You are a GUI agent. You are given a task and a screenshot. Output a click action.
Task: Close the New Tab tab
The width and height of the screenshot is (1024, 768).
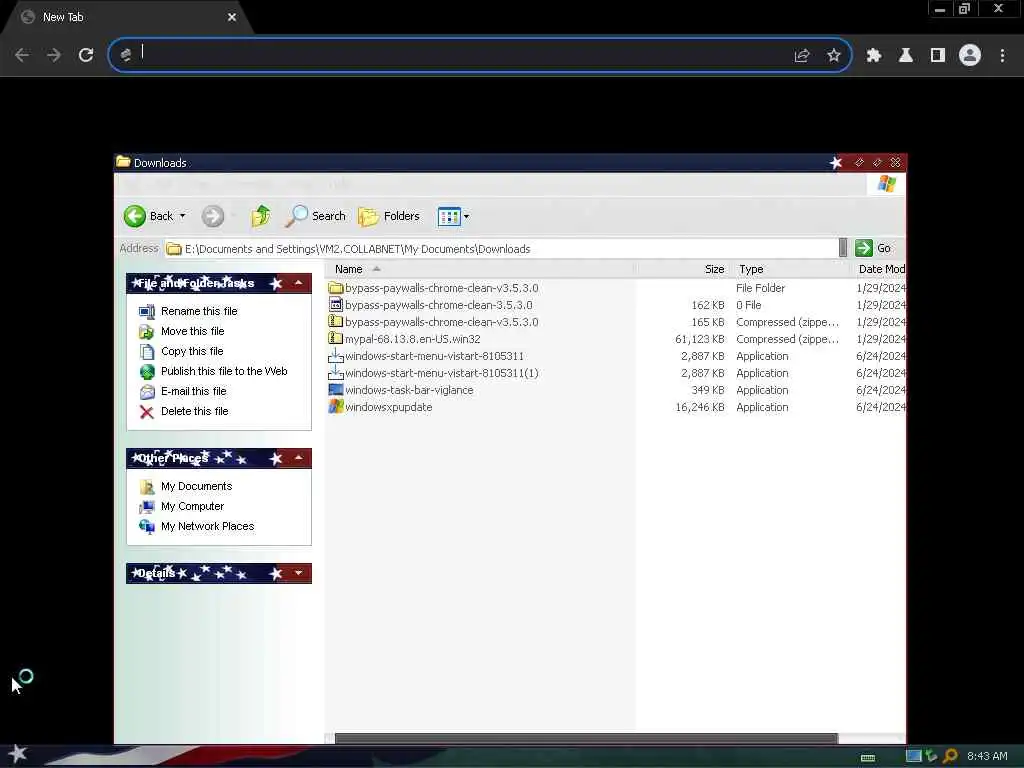click(x=232, y=17)
